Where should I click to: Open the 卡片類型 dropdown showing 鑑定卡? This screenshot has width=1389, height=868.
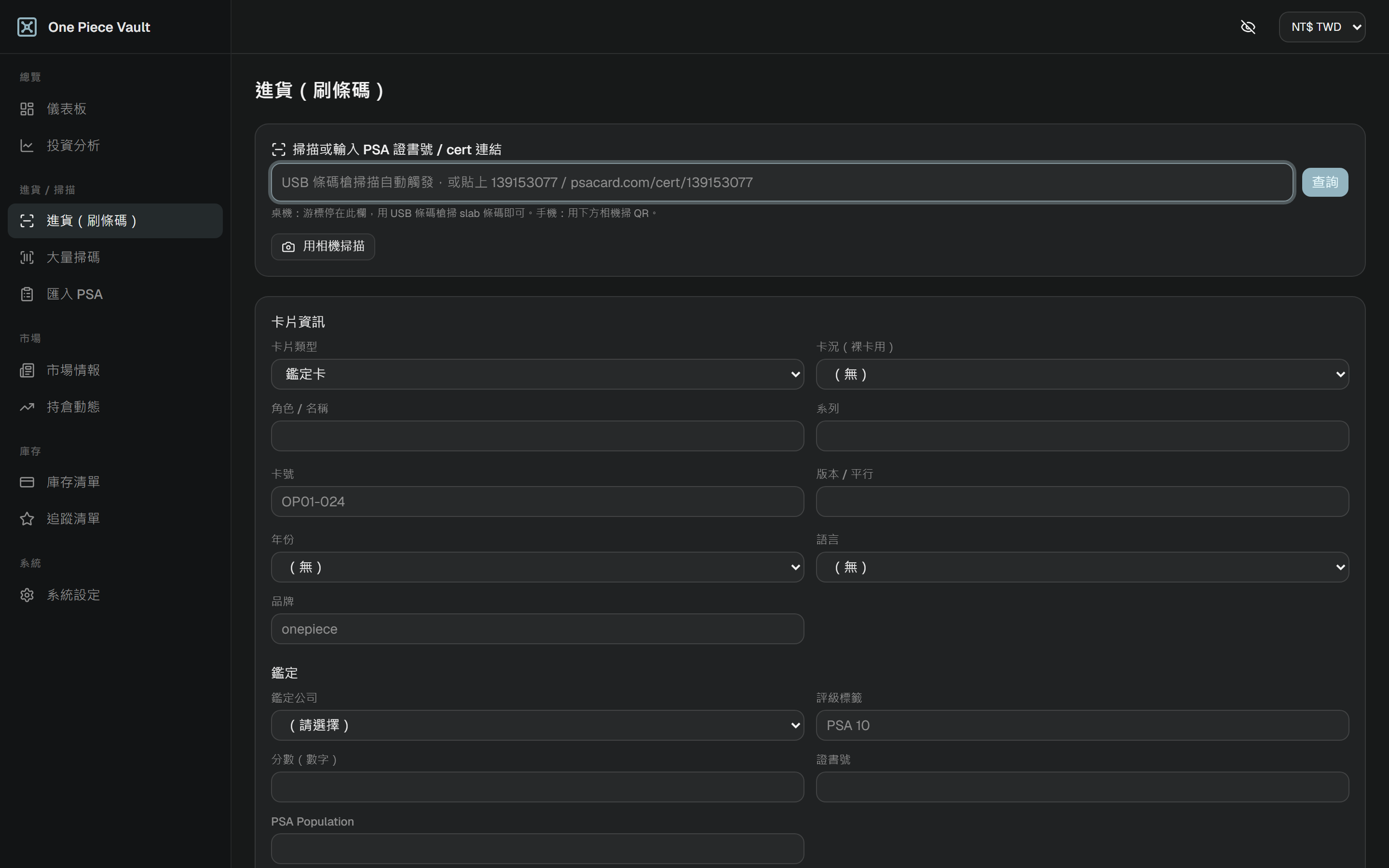[537, 374]
